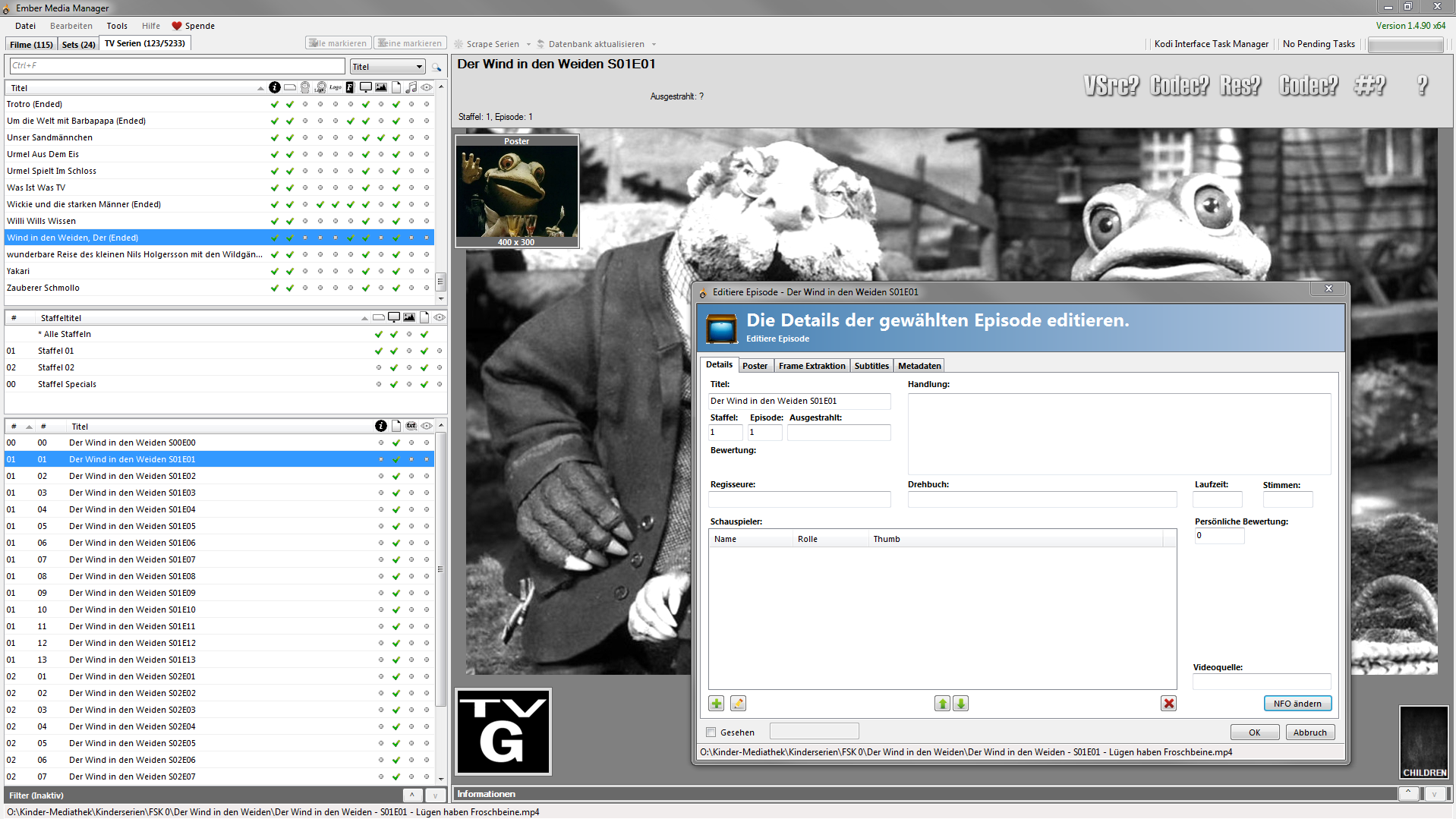Click season list landscape monitor icon
1456x819 pixels.
[394, 317]
